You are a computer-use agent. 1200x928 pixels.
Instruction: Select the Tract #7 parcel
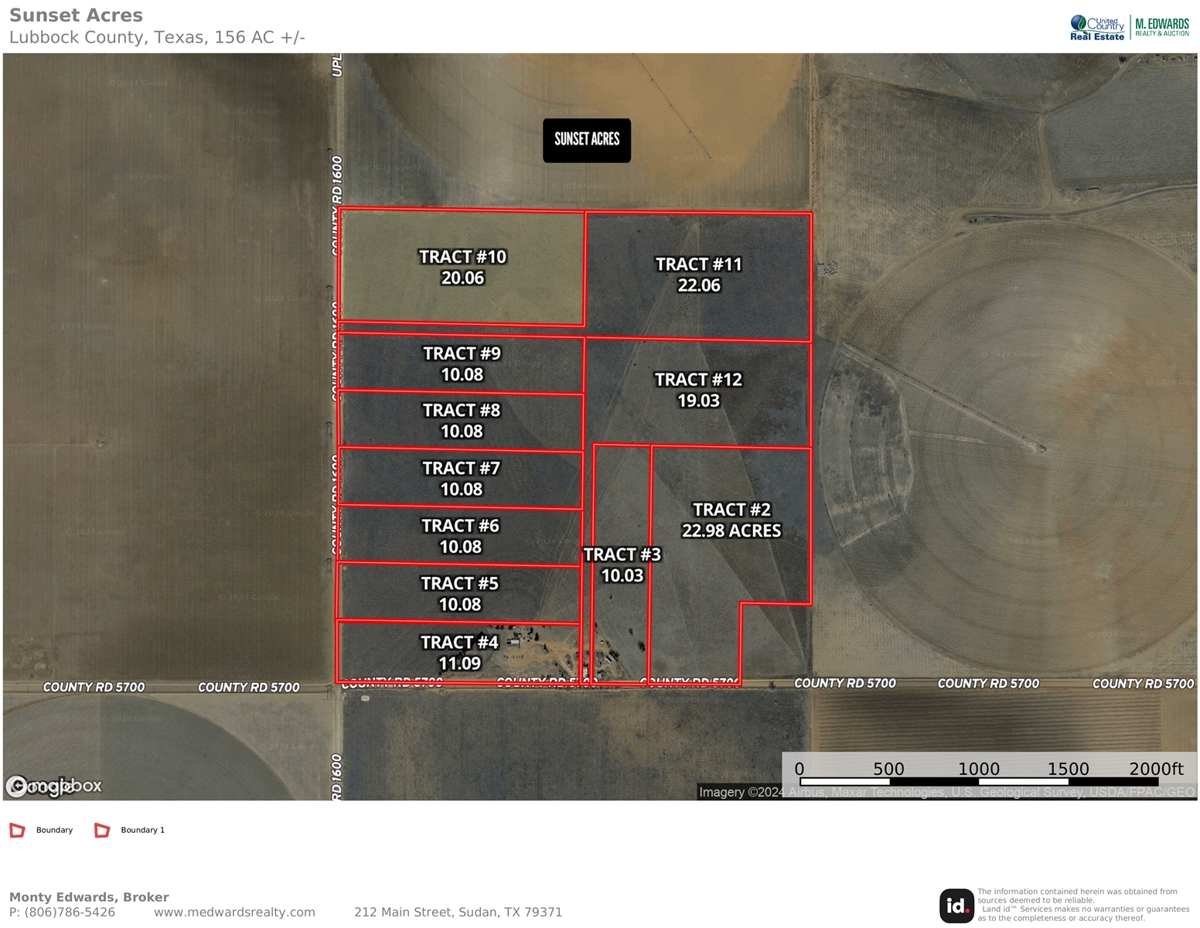(x=460, y=478)
